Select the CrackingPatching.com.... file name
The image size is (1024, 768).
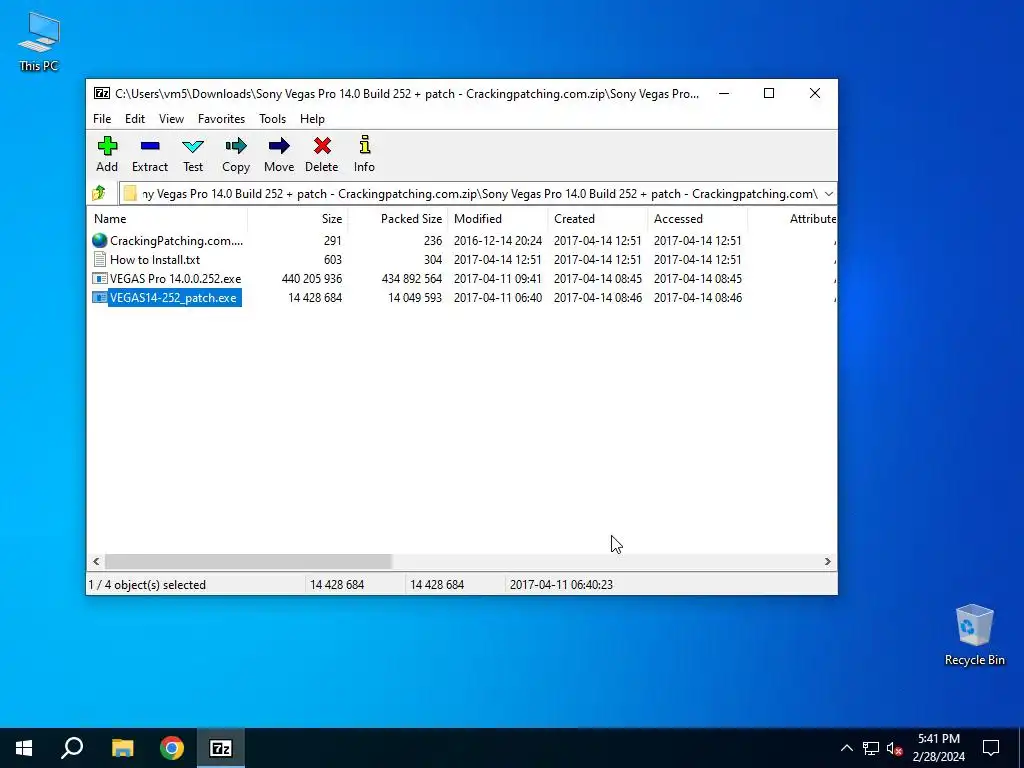[x=176, y=241]
